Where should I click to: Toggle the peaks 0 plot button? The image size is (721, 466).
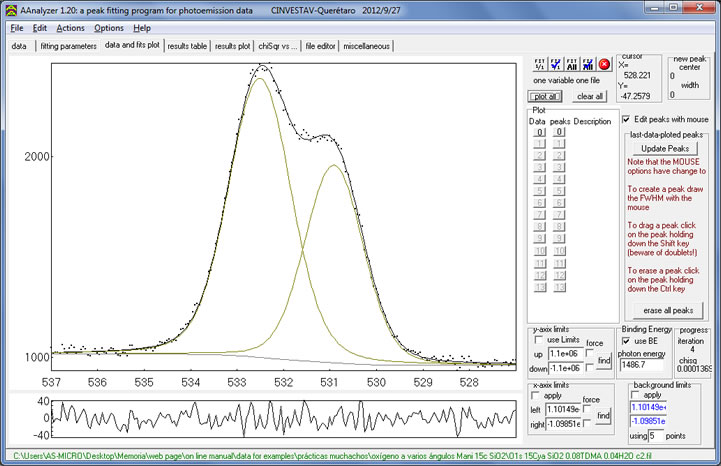click(560, 132)
